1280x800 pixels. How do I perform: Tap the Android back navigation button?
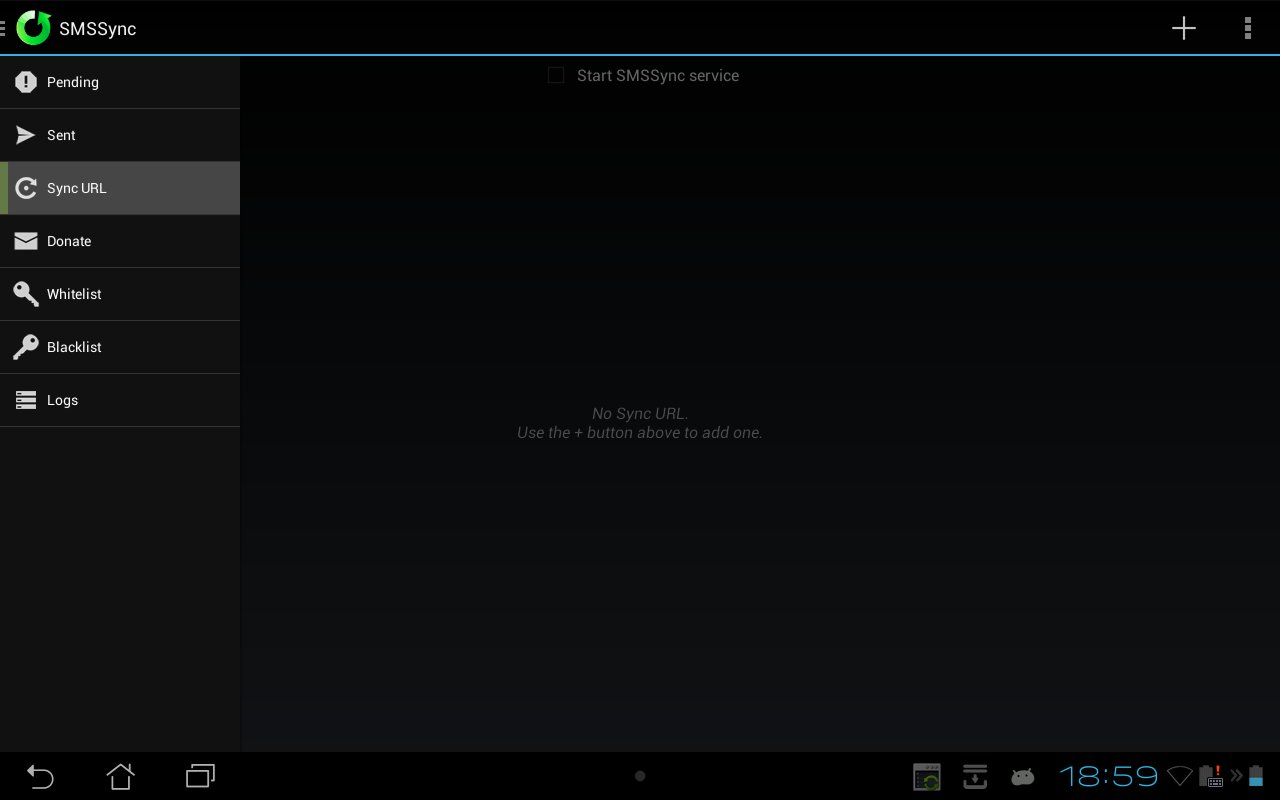coord(40,776)
